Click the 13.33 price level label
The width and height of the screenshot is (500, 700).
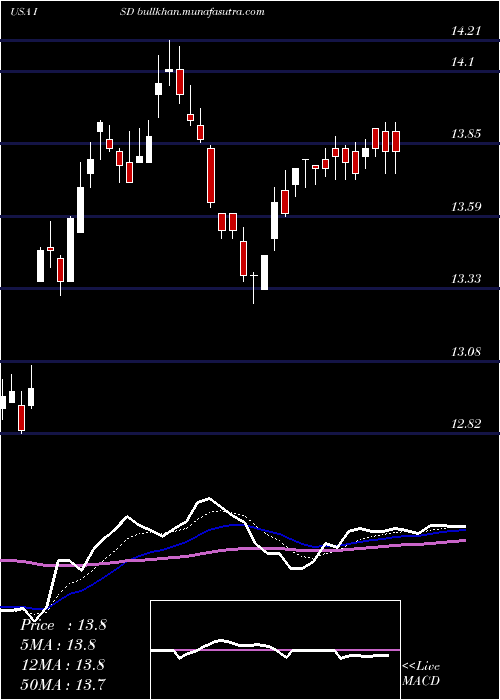tap(466, 279)
